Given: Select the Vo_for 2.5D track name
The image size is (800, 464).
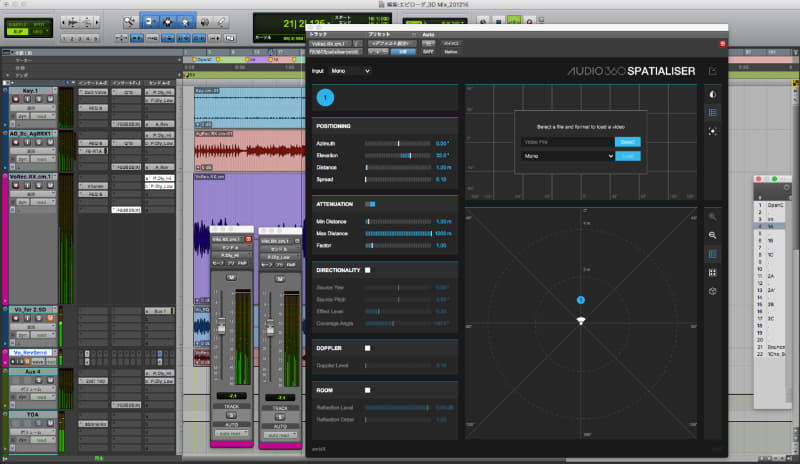Looking at the screenshot, I should (x=31, y=309).
